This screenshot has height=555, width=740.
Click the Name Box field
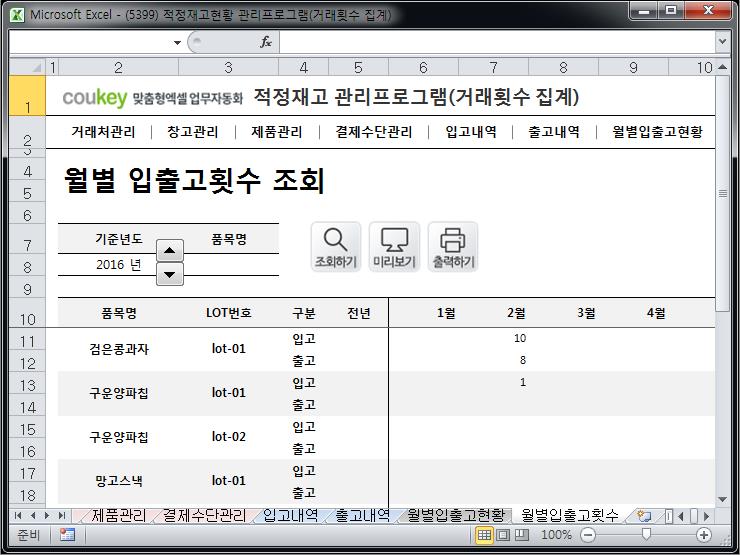click(91, 42)
